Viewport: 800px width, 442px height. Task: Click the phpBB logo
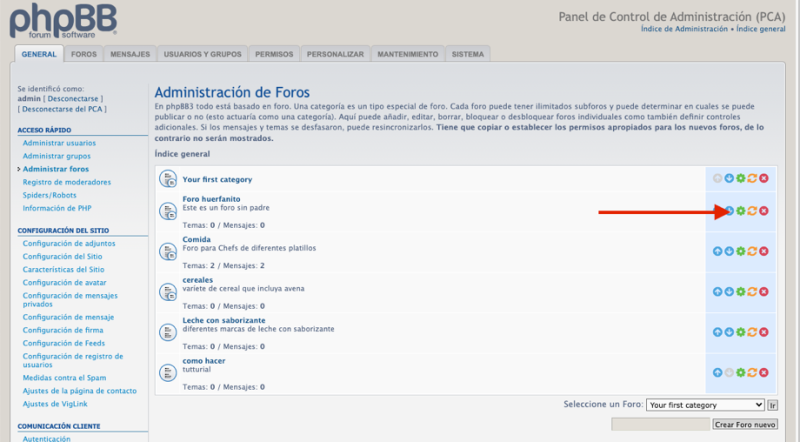63,21
